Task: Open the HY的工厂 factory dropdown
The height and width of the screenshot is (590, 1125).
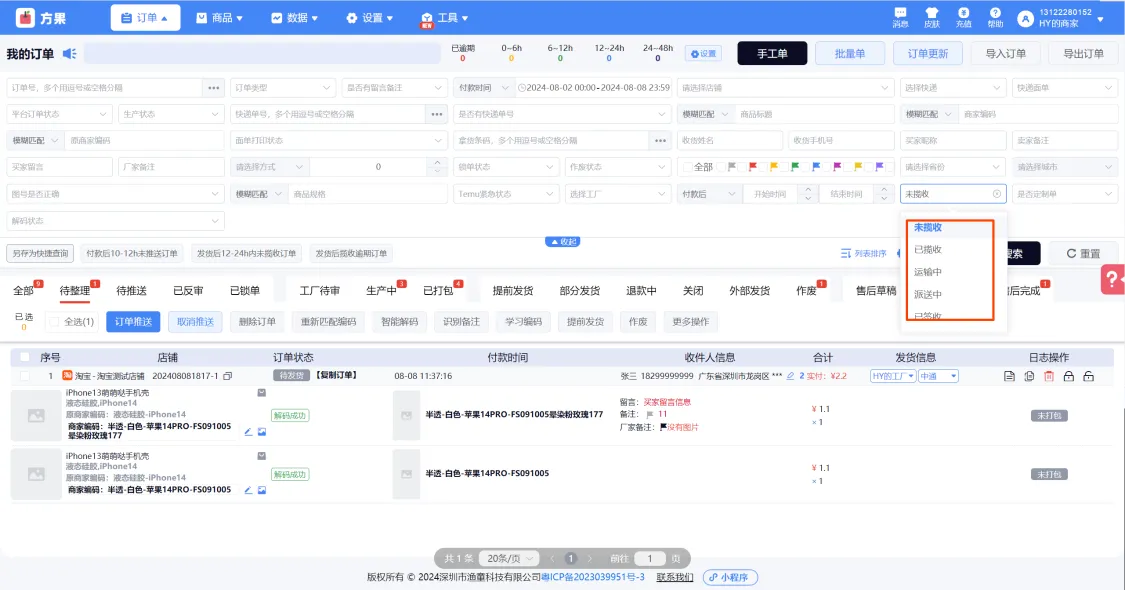Action: (892, 376)
